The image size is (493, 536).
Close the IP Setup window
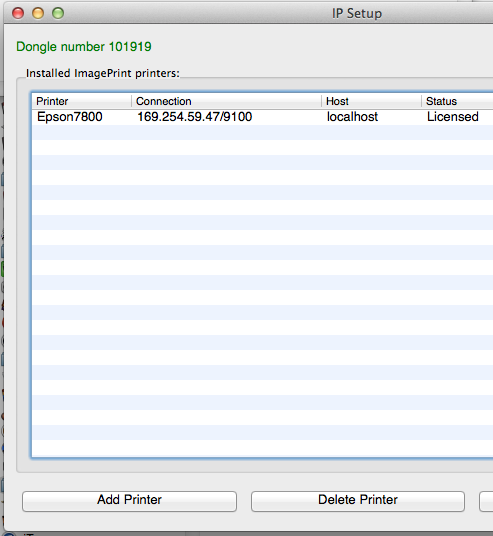coord(18,13)
